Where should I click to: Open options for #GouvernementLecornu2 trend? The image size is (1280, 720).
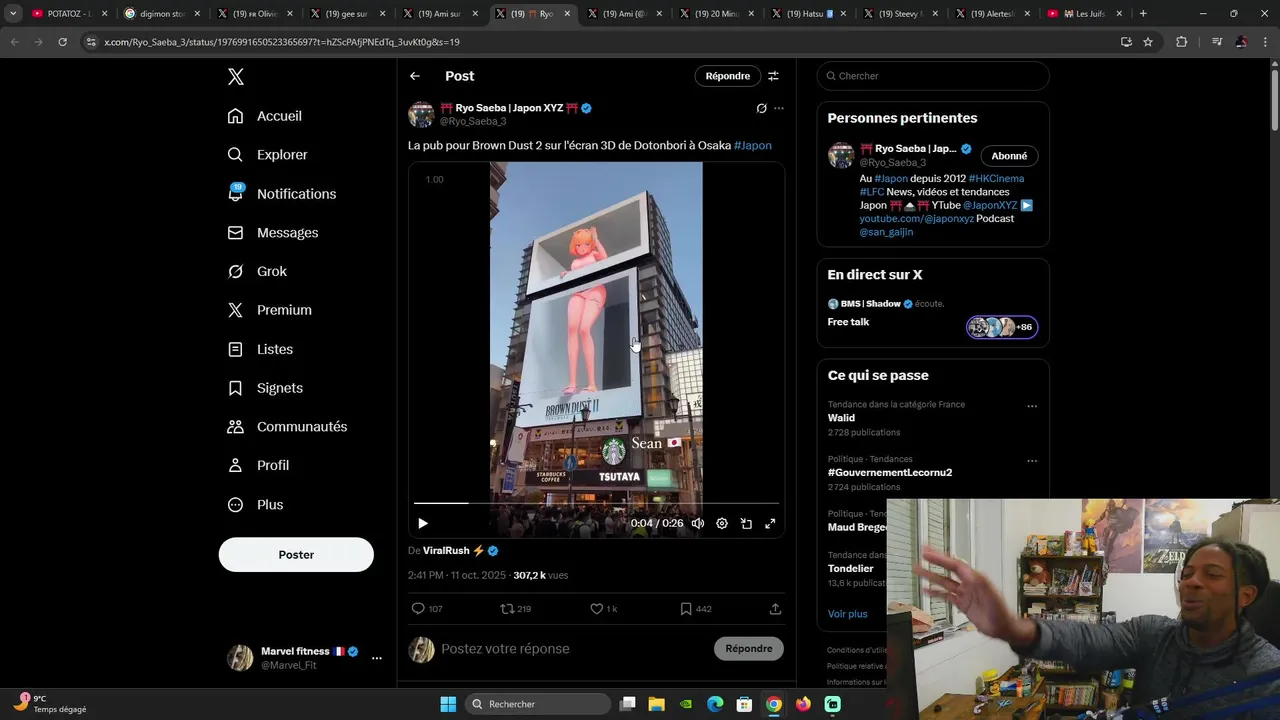pos(1032,461)
